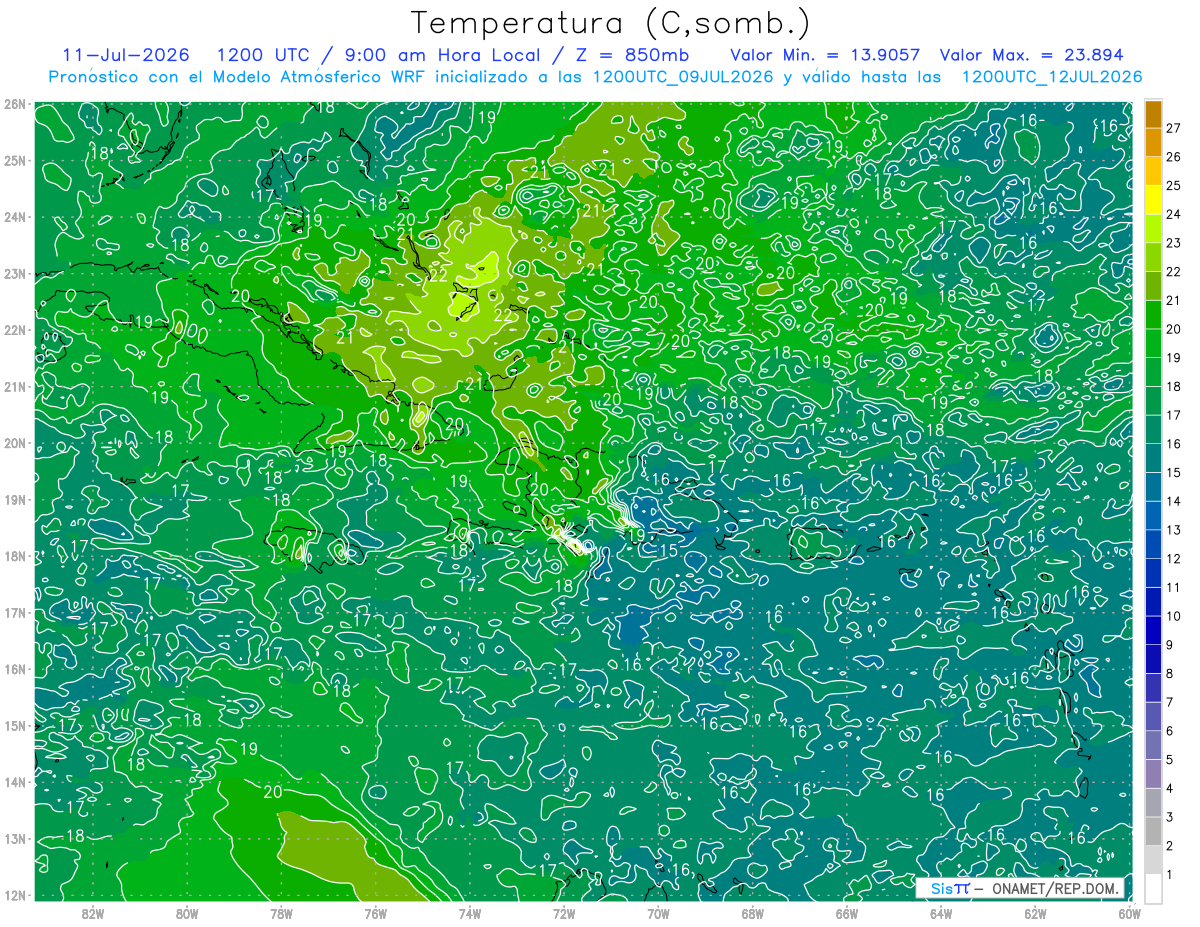Click the purple swatch between 4 and 5
The height and width of the screenshot is (927, 1200).
[1153, 774]
